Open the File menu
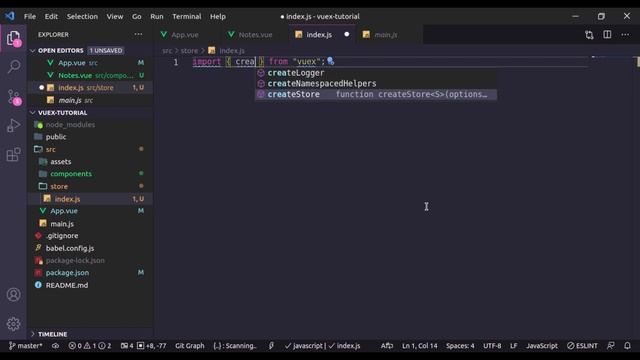Viewport: 640px width, 360px height. pos(30,16)
